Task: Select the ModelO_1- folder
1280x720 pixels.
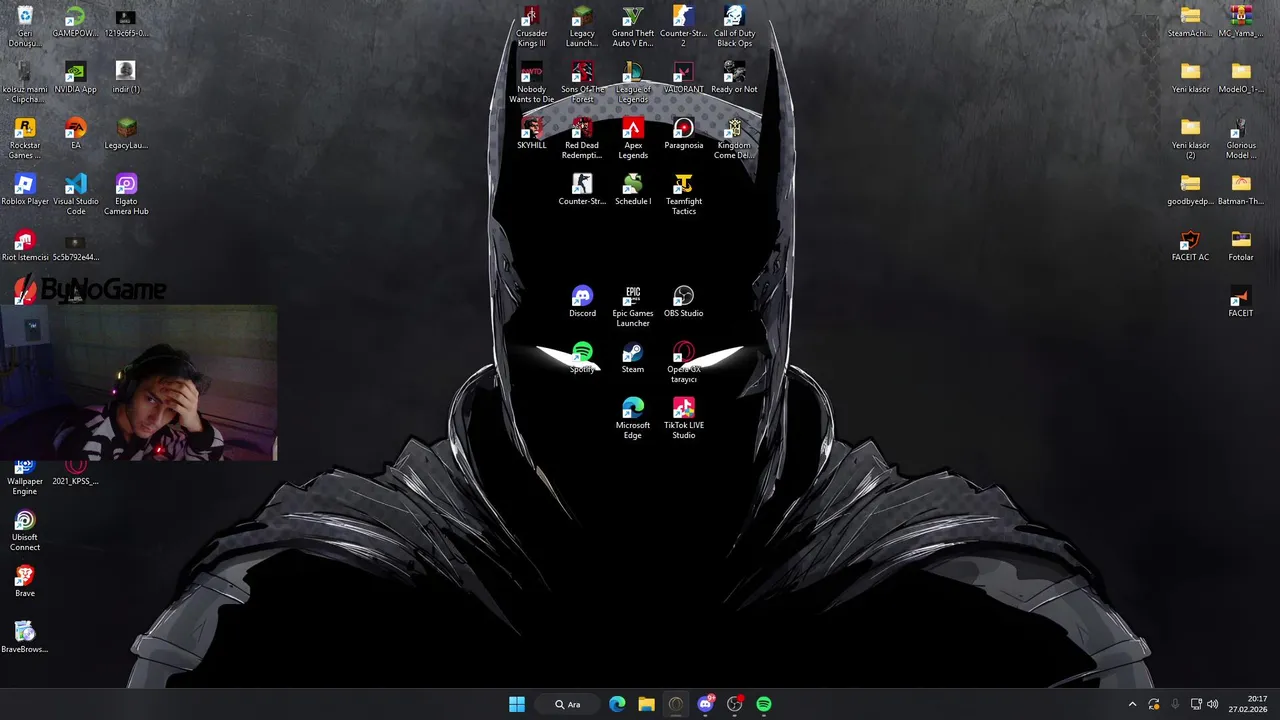Action: coord(1241,77)
